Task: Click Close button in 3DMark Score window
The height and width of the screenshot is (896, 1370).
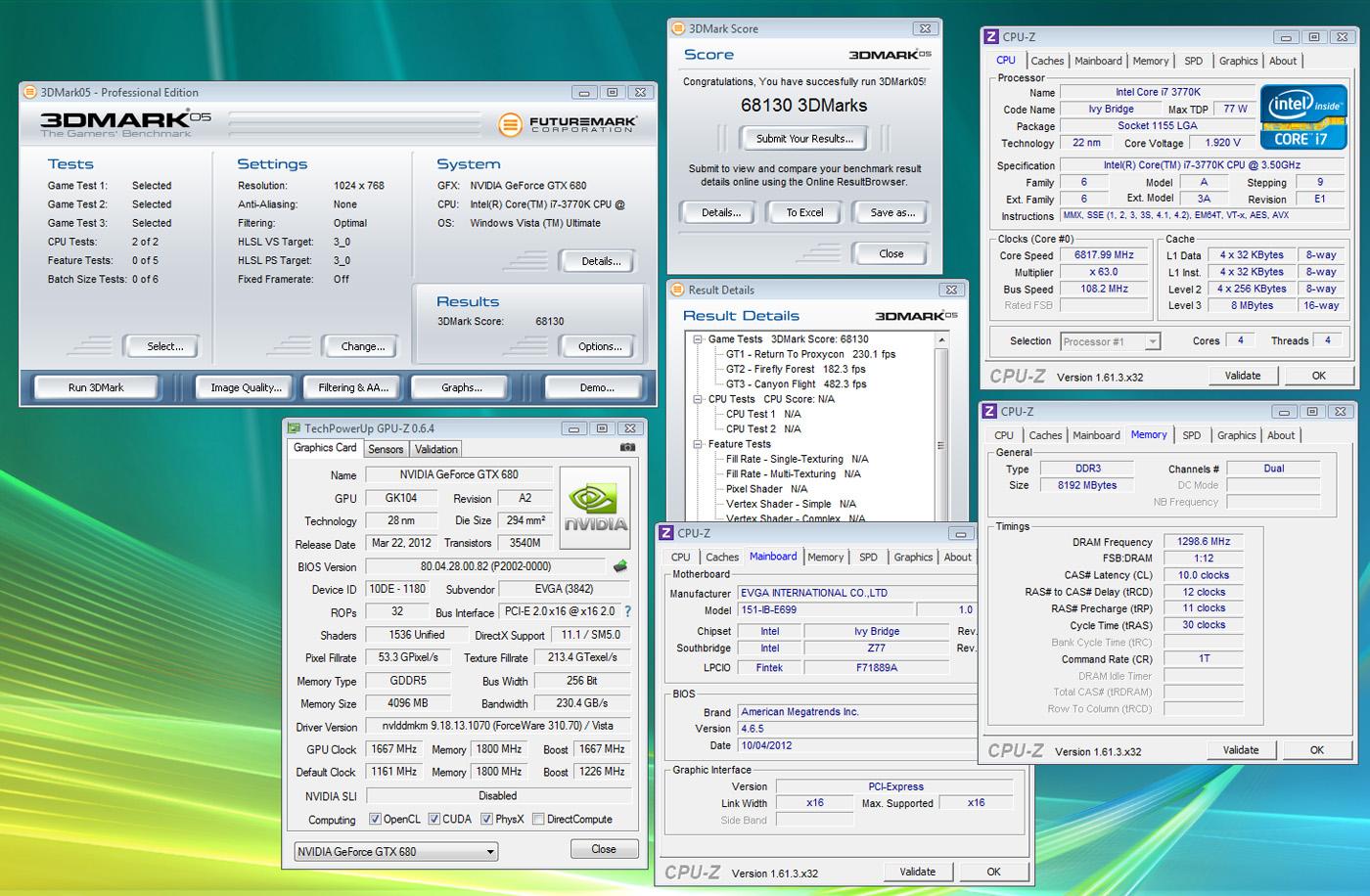Action: [x=890, y=253]
